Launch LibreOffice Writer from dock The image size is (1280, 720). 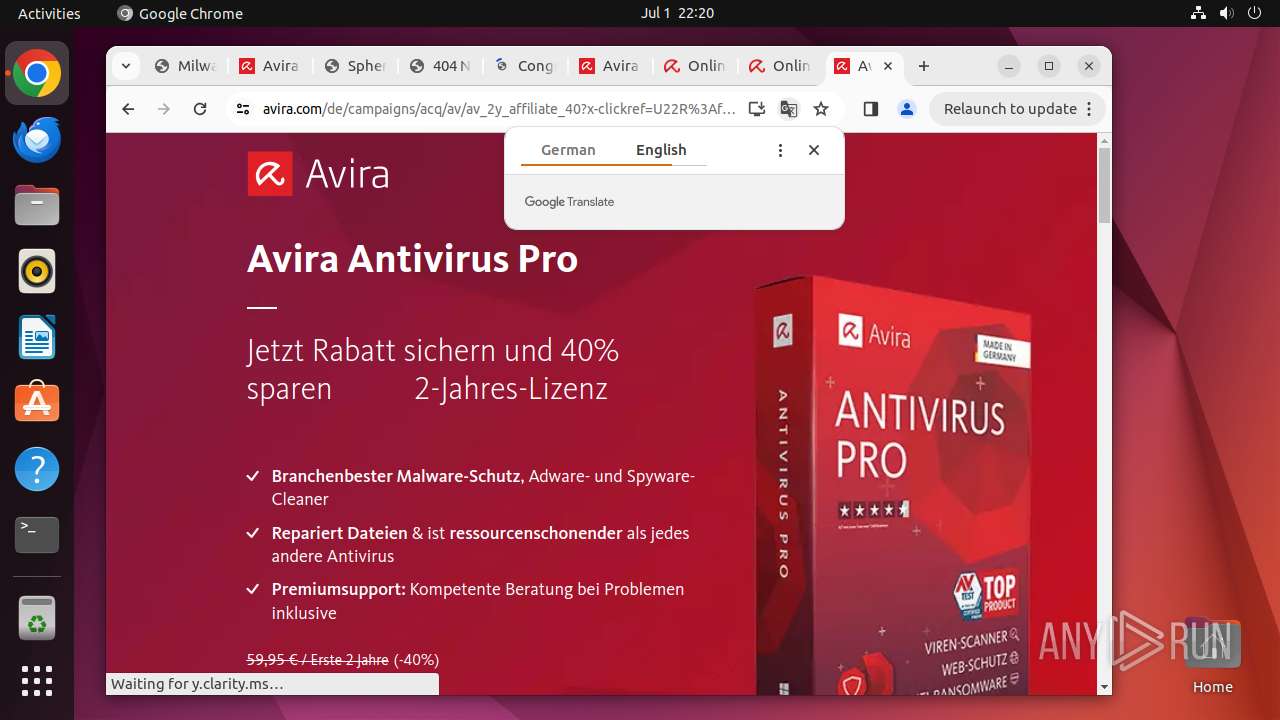[37, 337]
